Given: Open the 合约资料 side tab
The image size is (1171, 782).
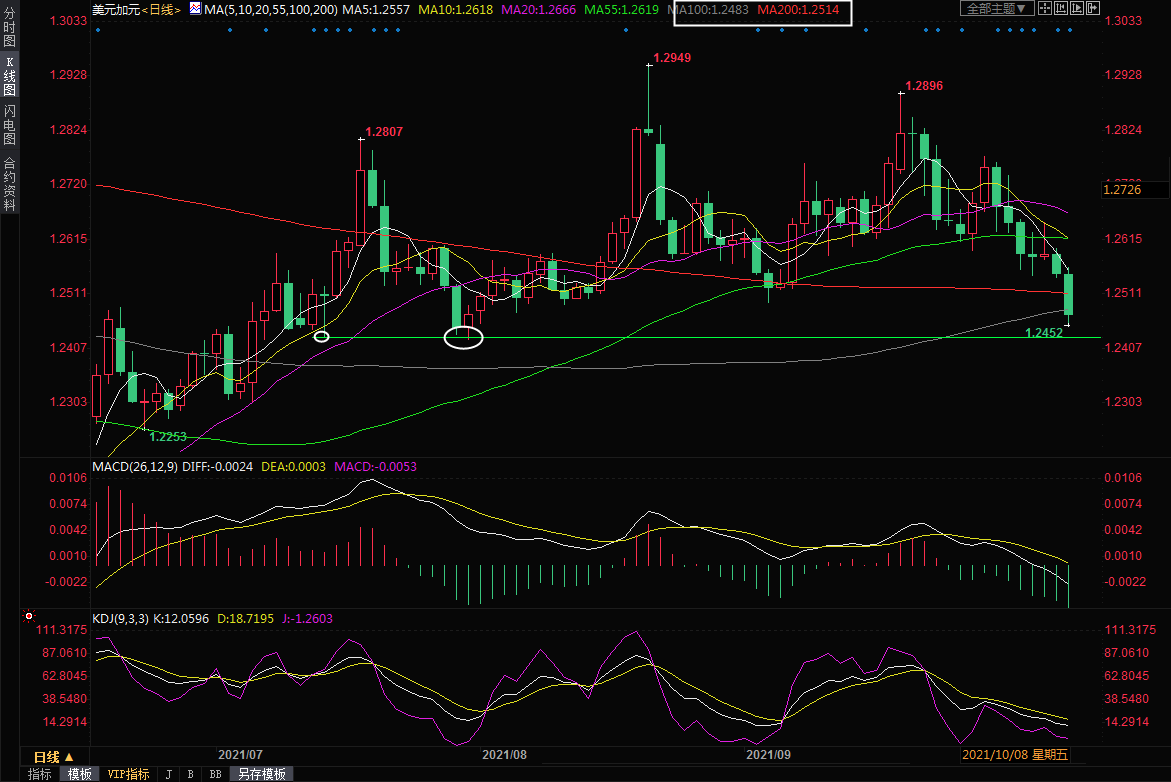Looking at the screenshot, I should (x=9, y=183).
